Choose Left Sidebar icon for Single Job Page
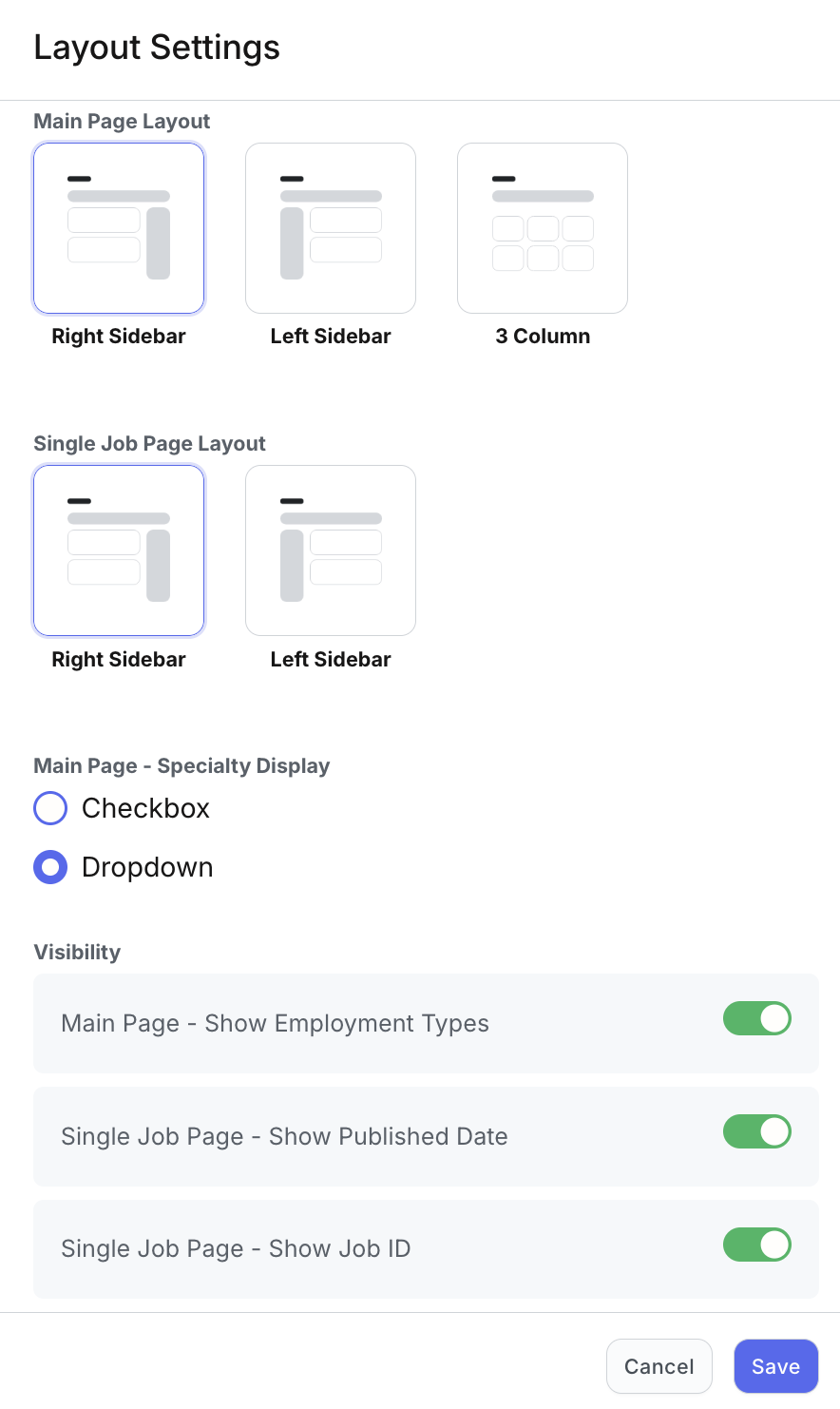840x1409 pixels. [x=331, y=550]
